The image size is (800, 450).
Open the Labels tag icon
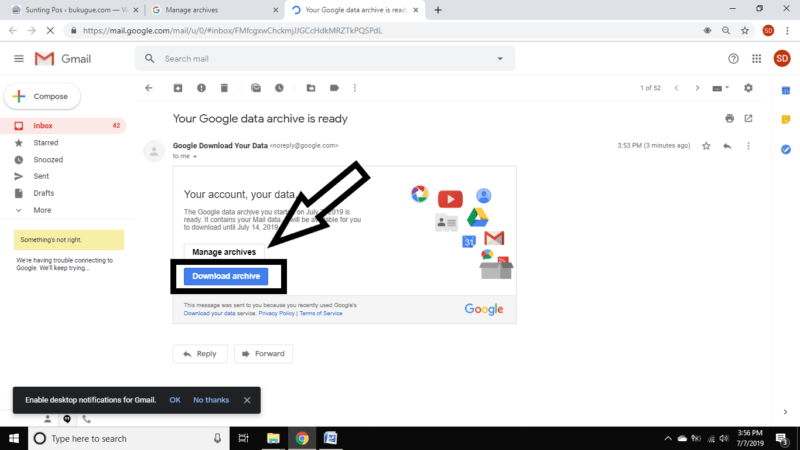(334, 88)
